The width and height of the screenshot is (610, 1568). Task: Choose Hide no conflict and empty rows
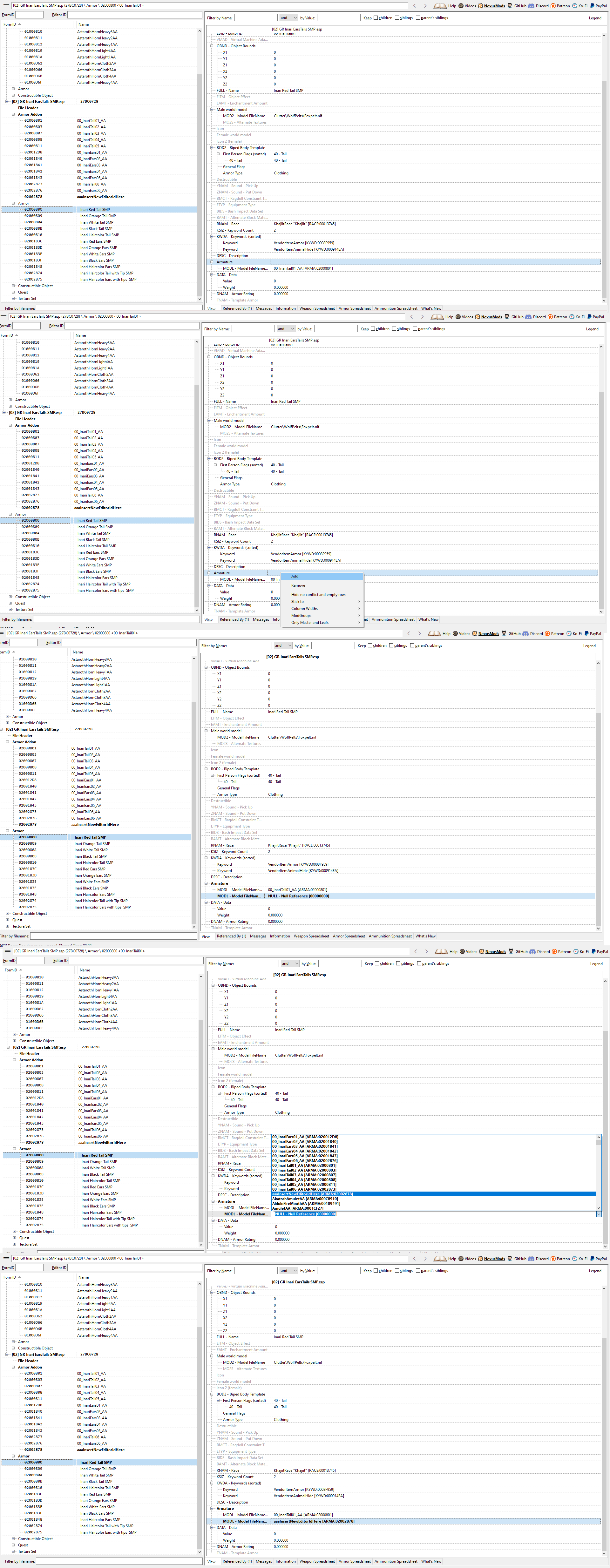point(322,595)
